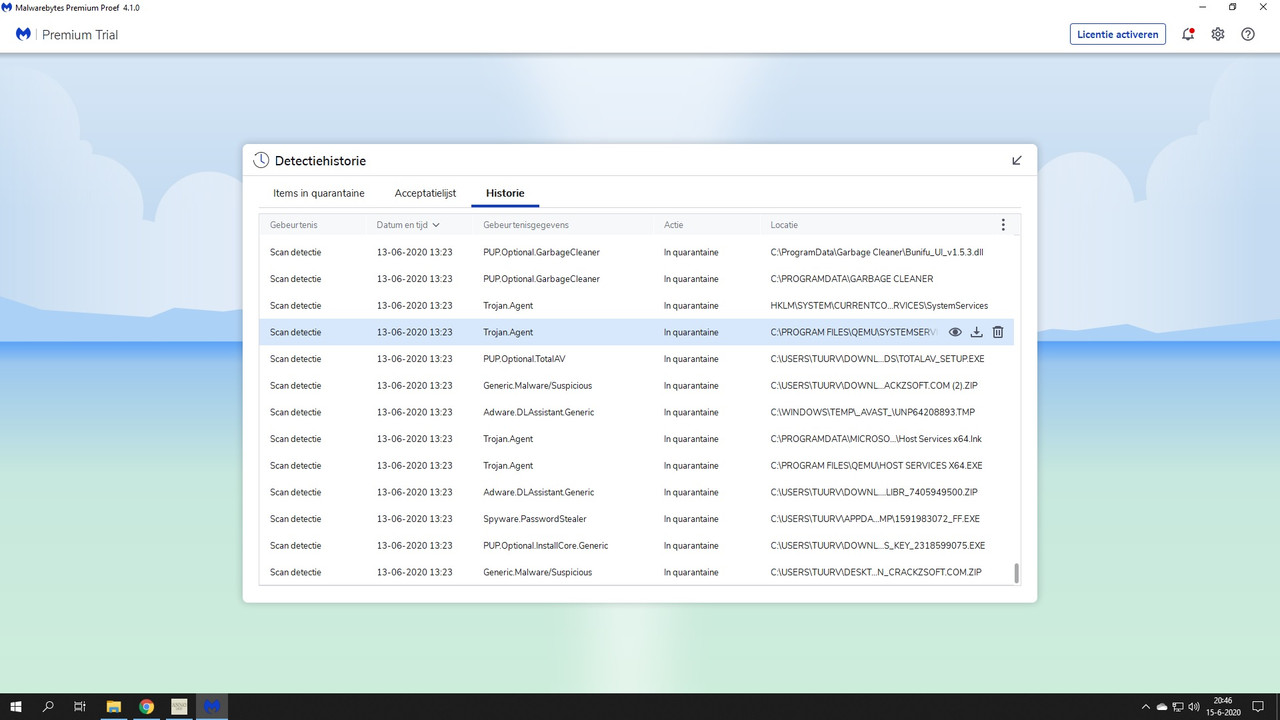
Task: Select the PUP.Optional.TotalAV detection
Action: pyautogui.click(x=636, y=359)
